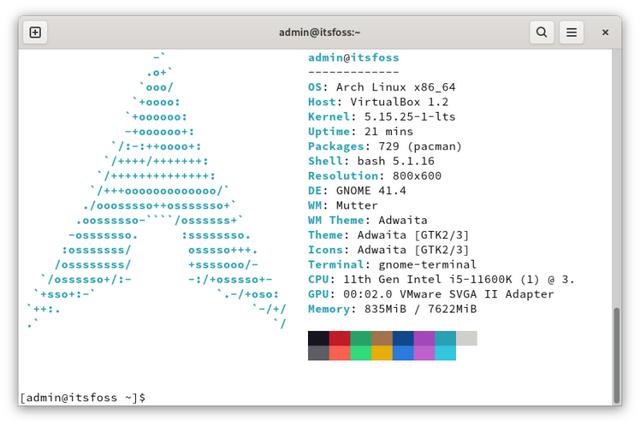Click the yellow color block

coord(382,353)
